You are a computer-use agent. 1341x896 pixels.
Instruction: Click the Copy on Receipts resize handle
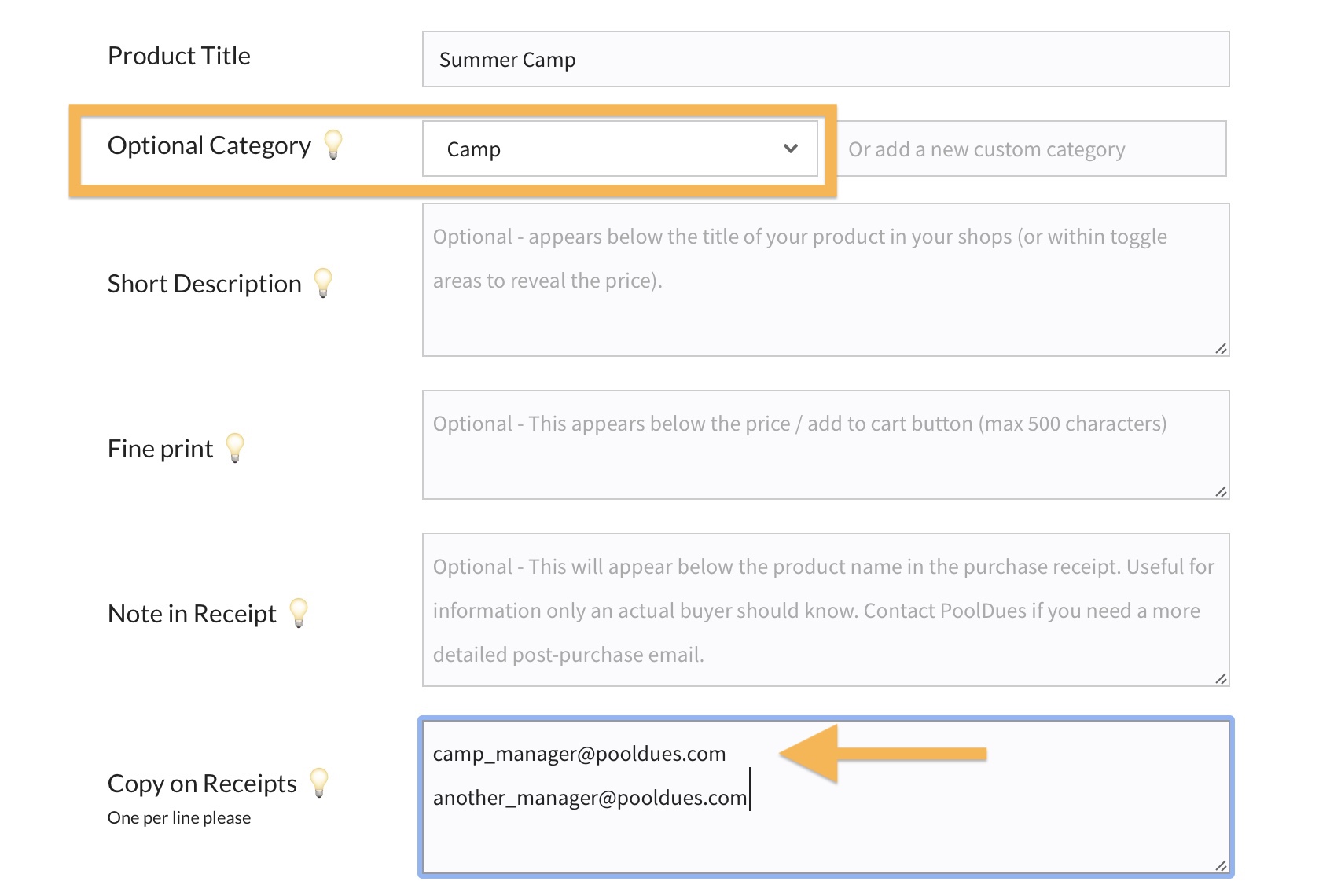pyautogui.click(x=1221, y=865)
